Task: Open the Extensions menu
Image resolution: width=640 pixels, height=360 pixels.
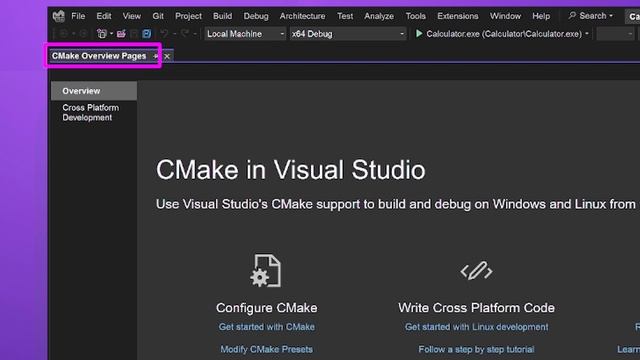Action: tap(458, 16)
